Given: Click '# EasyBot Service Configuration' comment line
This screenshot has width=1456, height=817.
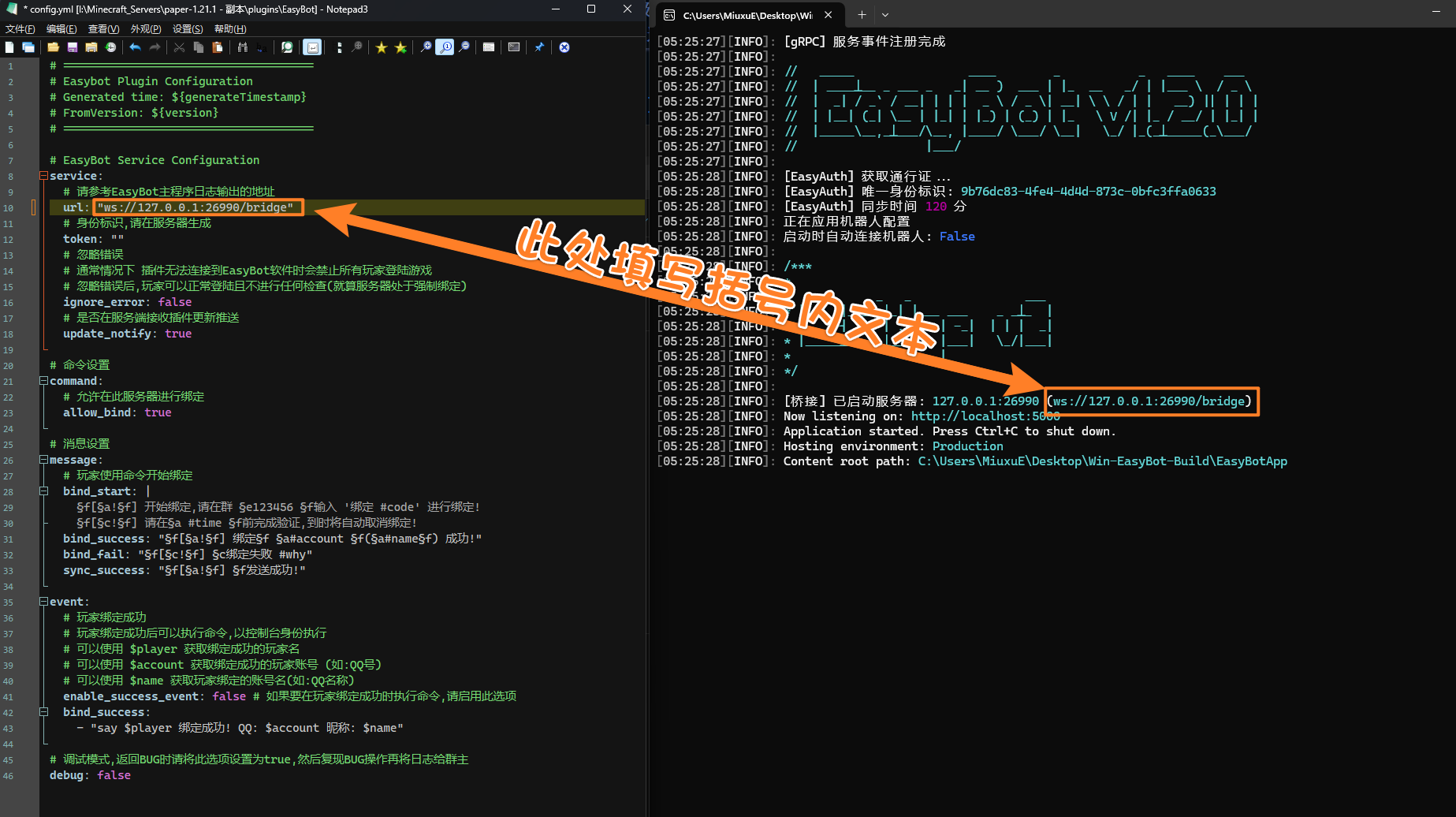Looking at the screenshot, I should [x=154, y=160].
